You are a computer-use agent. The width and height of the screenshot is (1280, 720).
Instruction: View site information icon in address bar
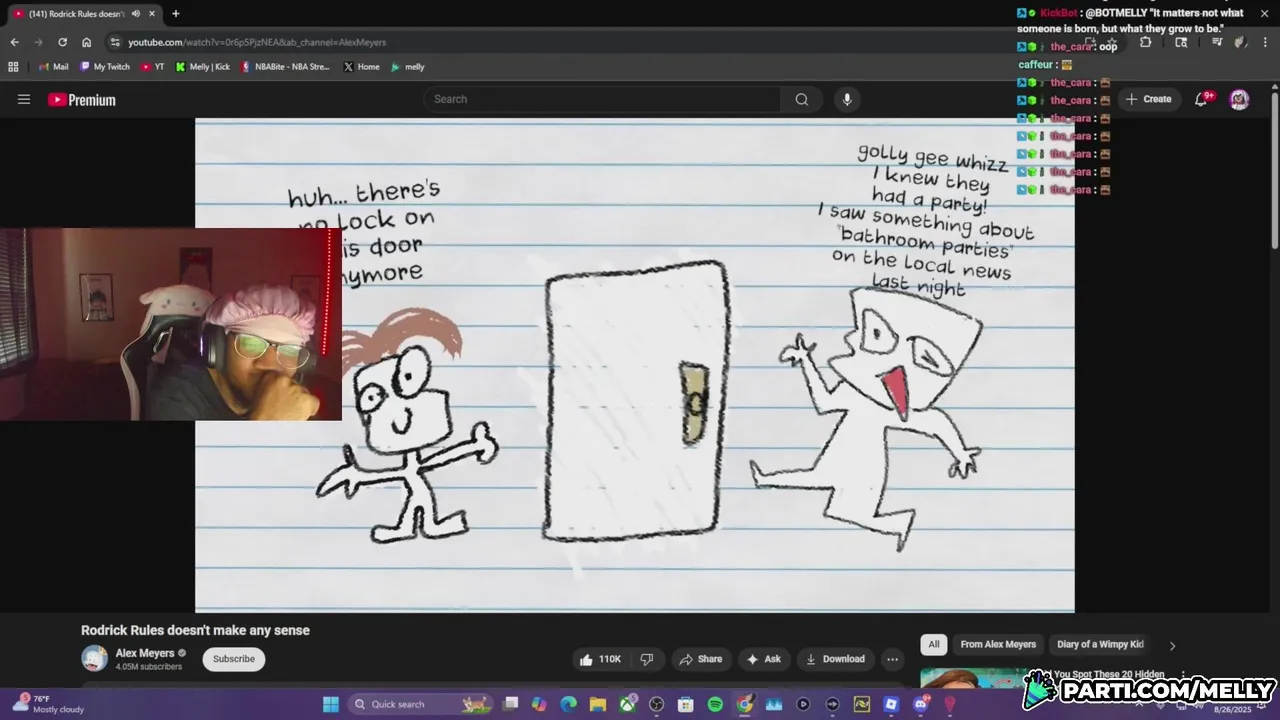click(115, 42)
